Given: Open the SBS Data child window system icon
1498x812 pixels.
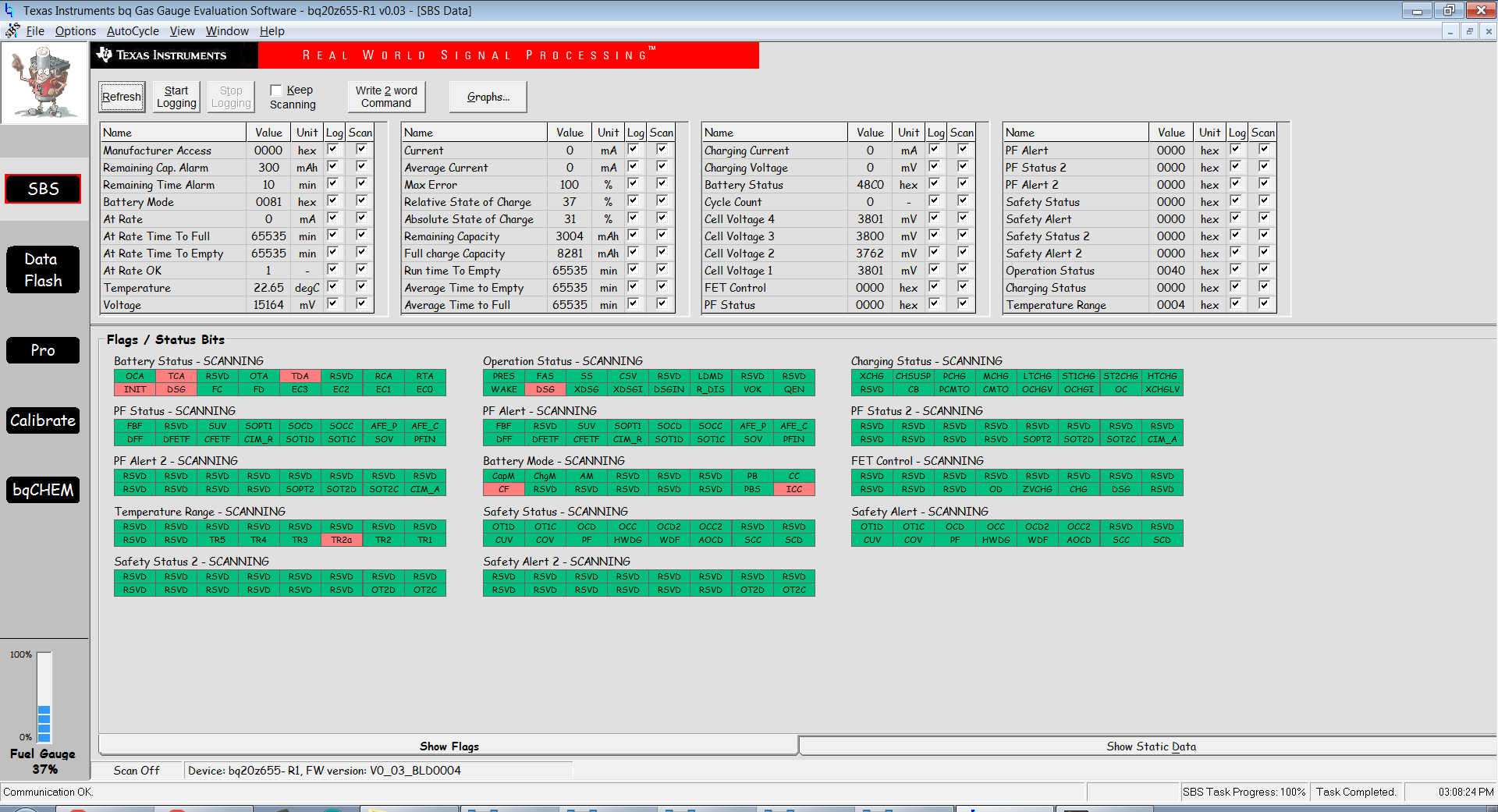Looking at the screenshot, I should tap(12, 31).
